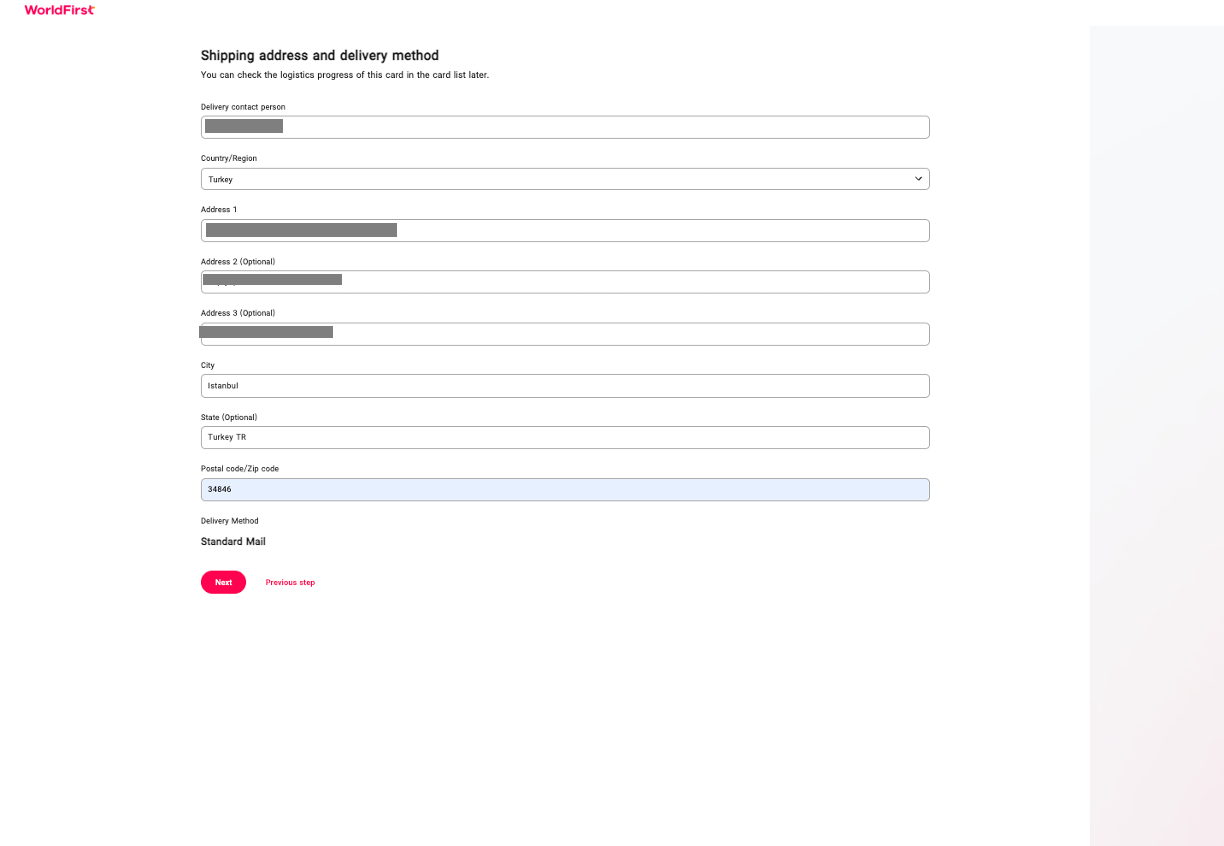Expand the Country/Region dropdown arrow
This screenshot has height=846, width=1224.
pos(918,179)
